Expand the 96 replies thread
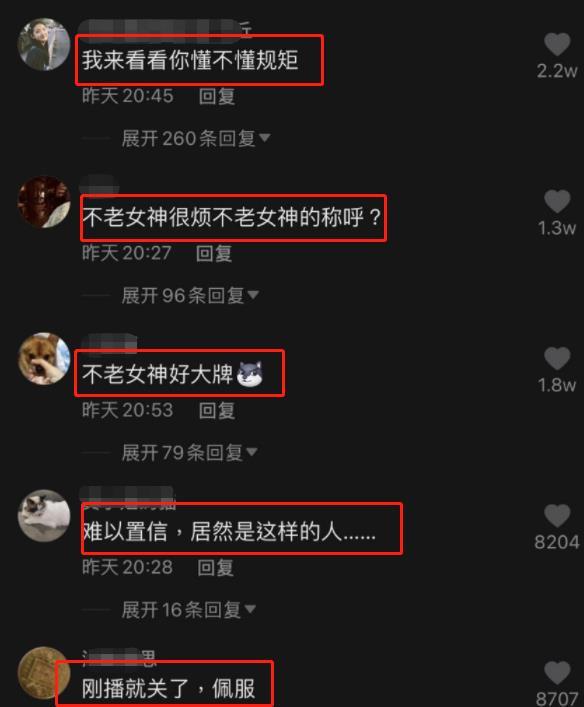 click(190, 295)
